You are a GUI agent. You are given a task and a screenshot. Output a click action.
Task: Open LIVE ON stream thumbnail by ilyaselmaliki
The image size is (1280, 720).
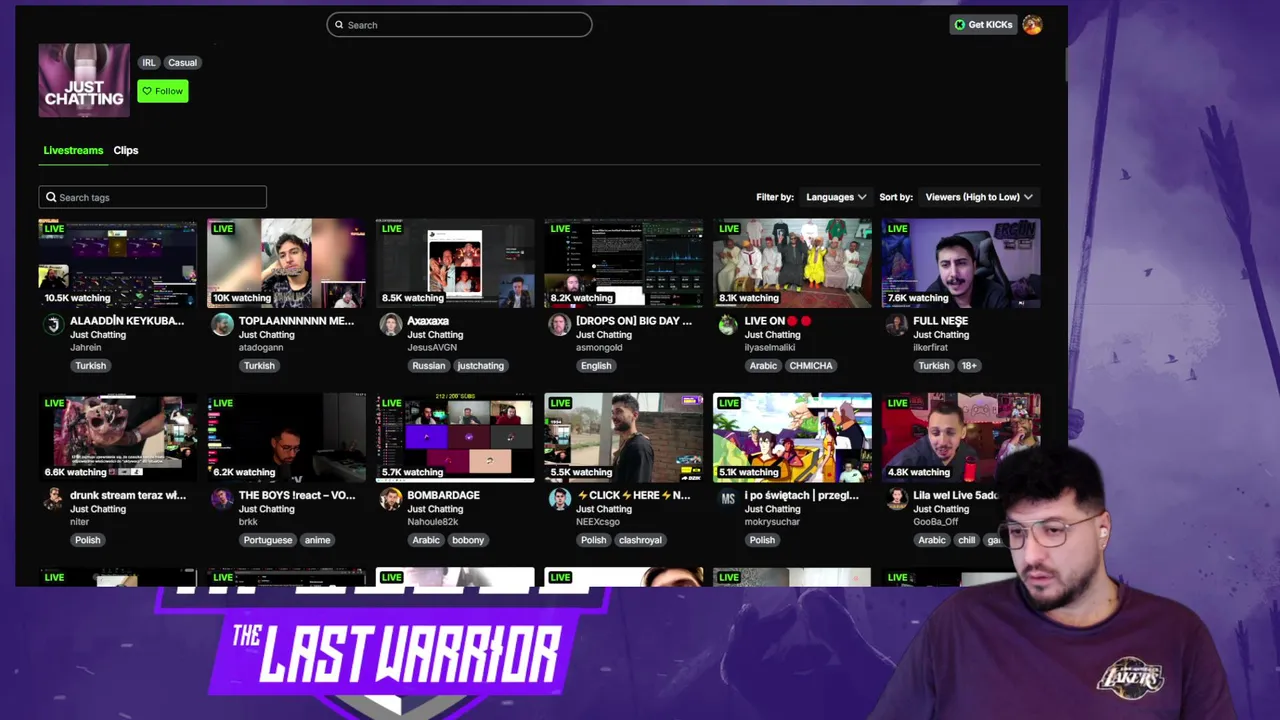792,263
